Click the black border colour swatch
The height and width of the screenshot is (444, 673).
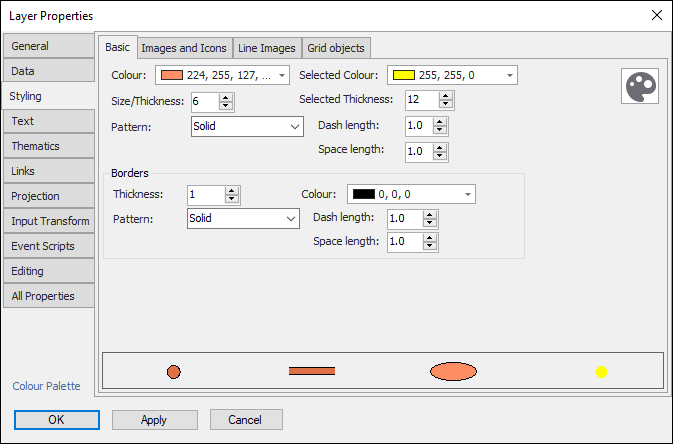[x=362, y=194]
